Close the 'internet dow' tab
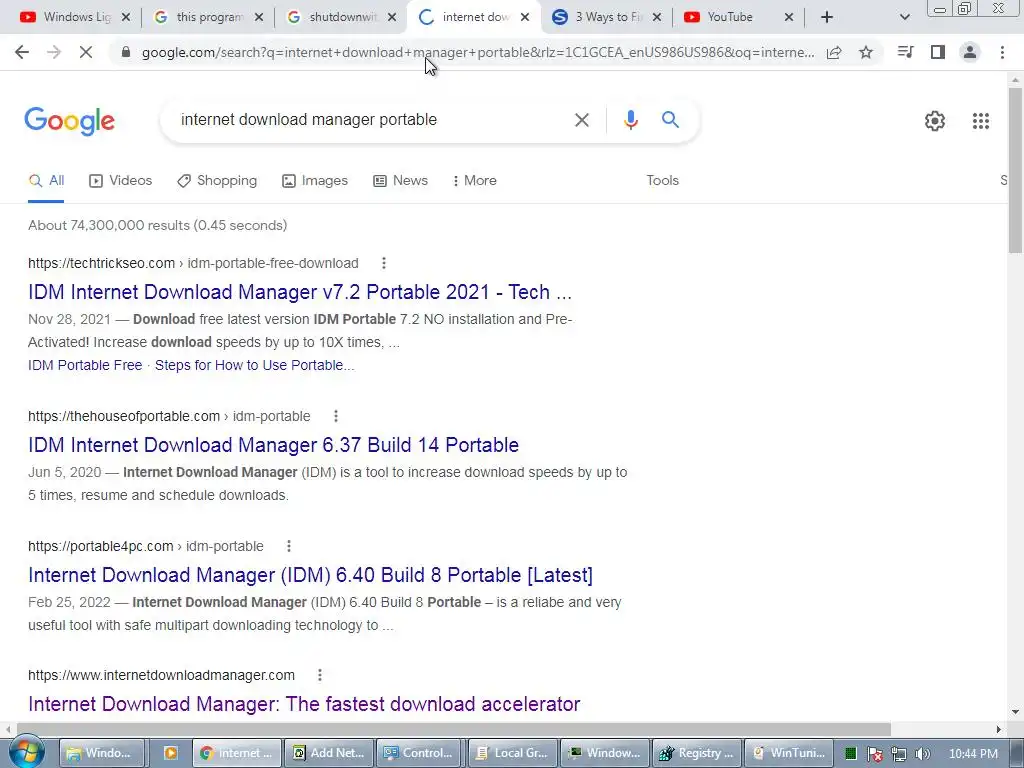1024x768 pixels. pyautogui.click(x=525, y=17)
